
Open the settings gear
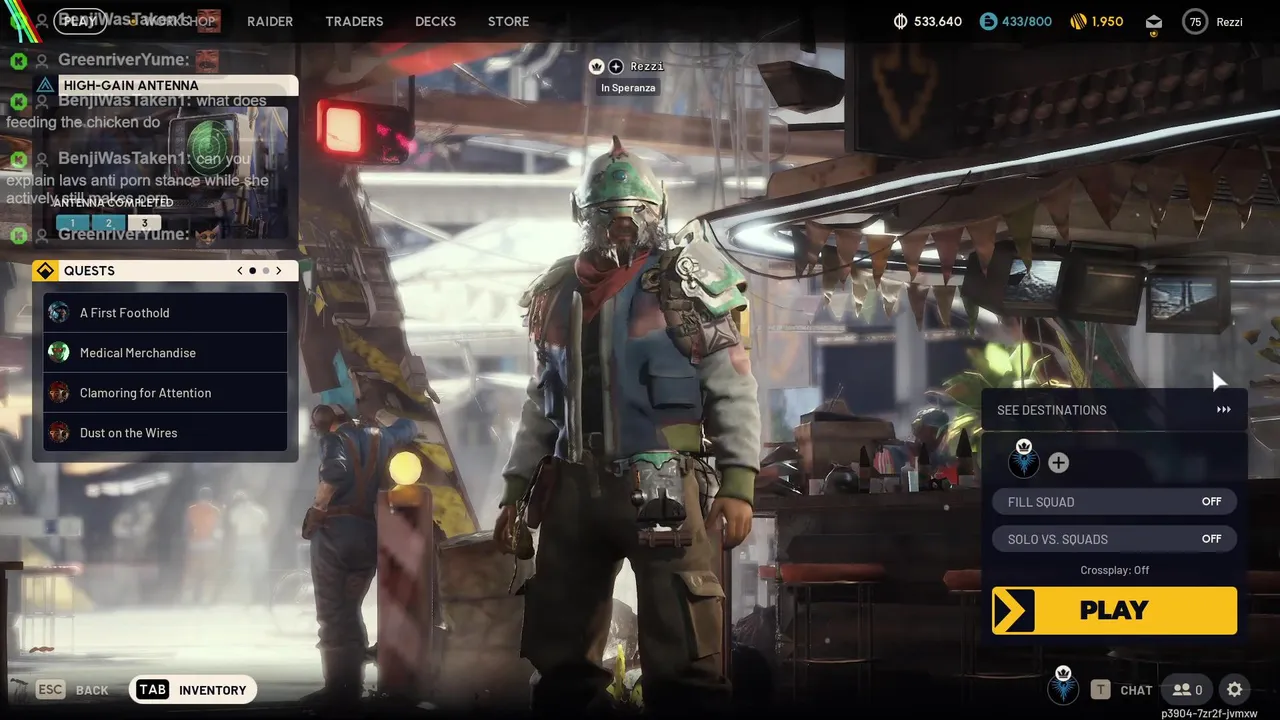click(x=1235, y=689)
